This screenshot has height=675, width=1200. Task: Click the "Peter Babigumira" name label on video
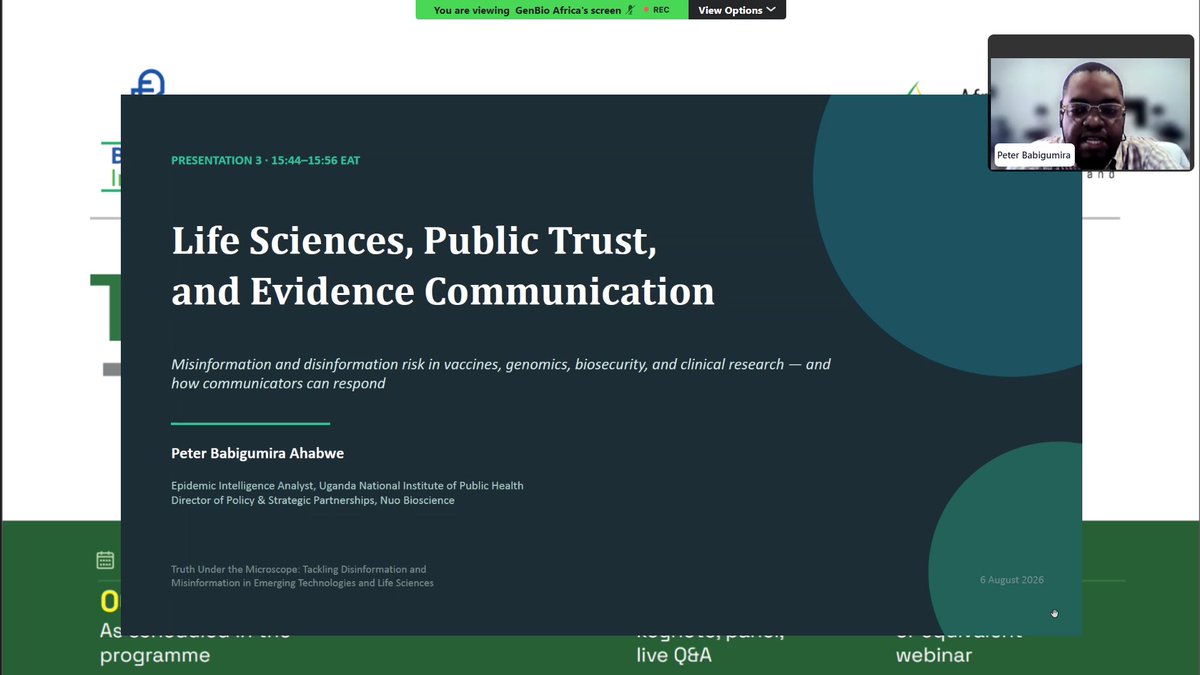[1033, 155]
